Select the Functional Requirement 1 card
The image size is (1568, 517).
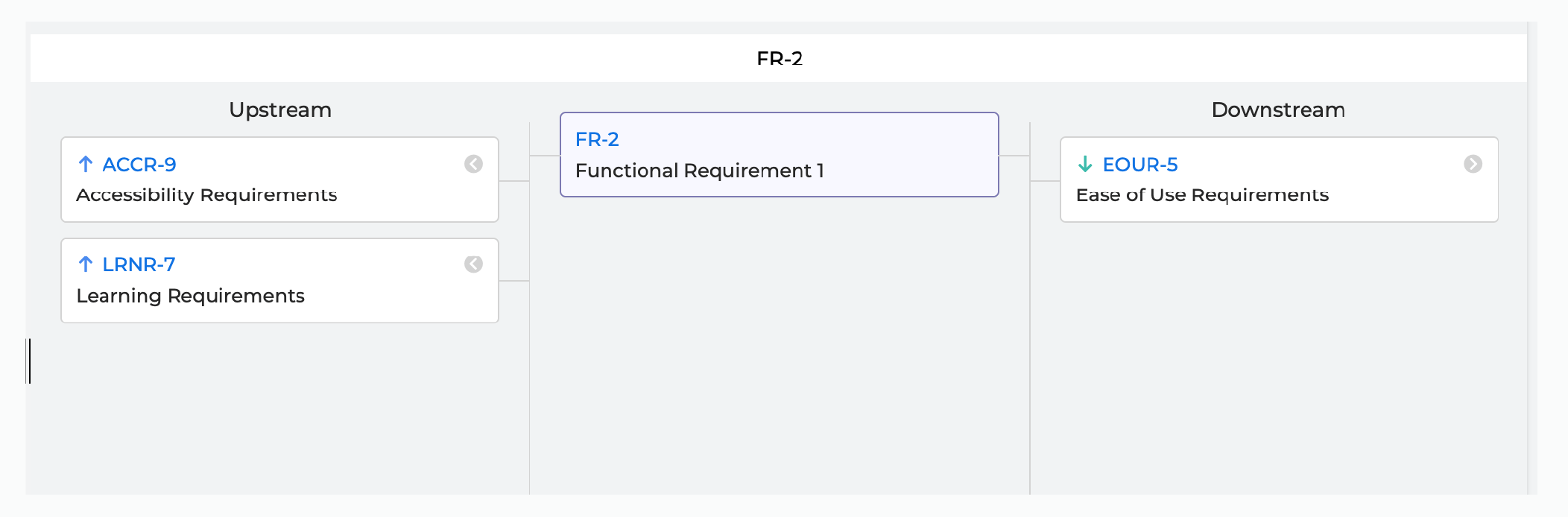[x=779, y=155]
